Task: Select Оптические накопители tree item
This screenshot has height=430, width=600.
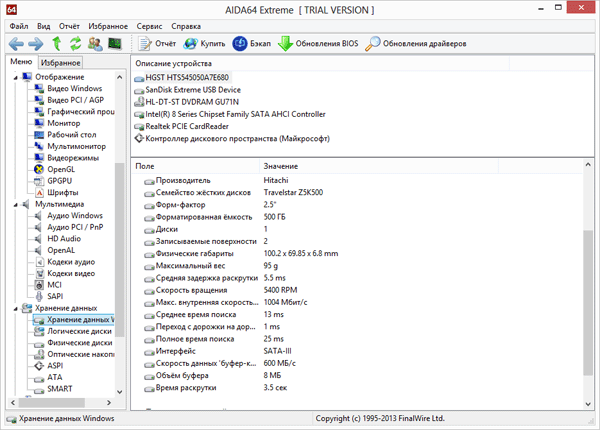Action: tap(81, 354)
